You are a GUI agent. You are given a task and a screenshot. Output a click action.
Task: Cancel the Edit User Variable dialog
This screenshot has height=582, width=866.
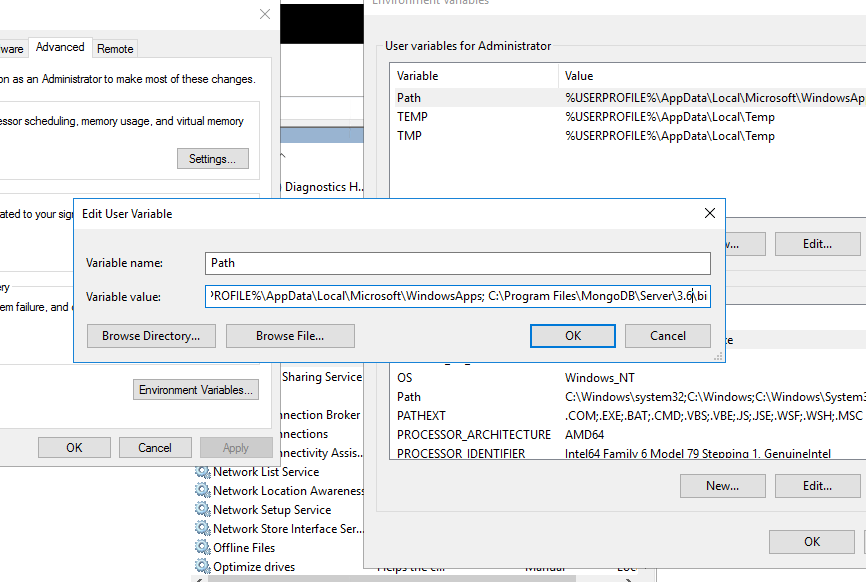(x=668, y=336)
